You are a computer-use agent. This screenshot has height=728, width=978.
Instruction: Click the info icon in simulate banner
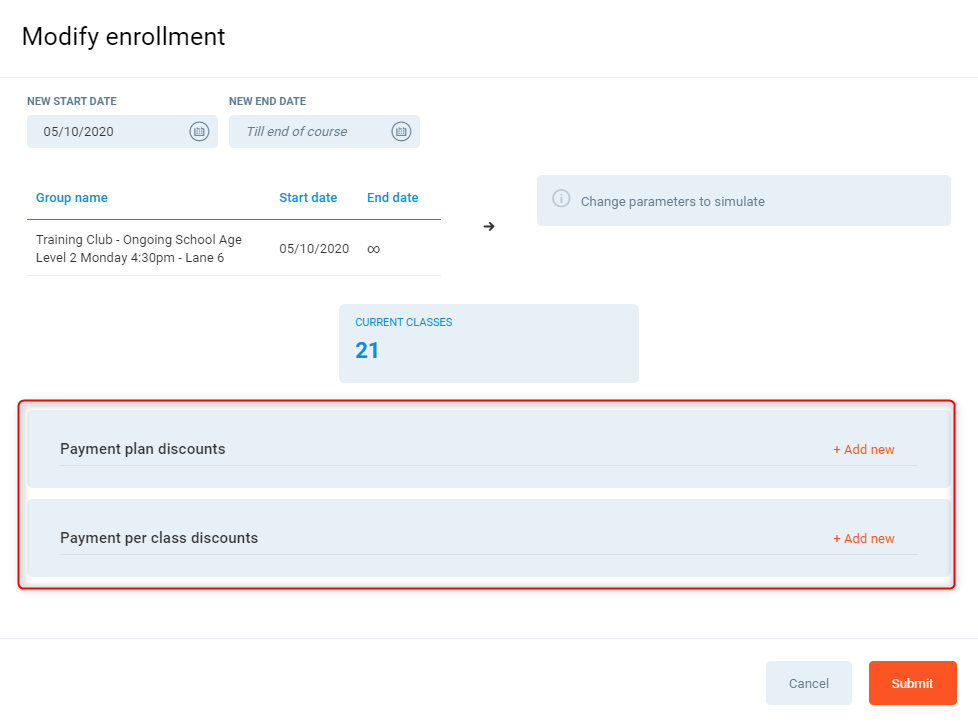click(562, 200)
